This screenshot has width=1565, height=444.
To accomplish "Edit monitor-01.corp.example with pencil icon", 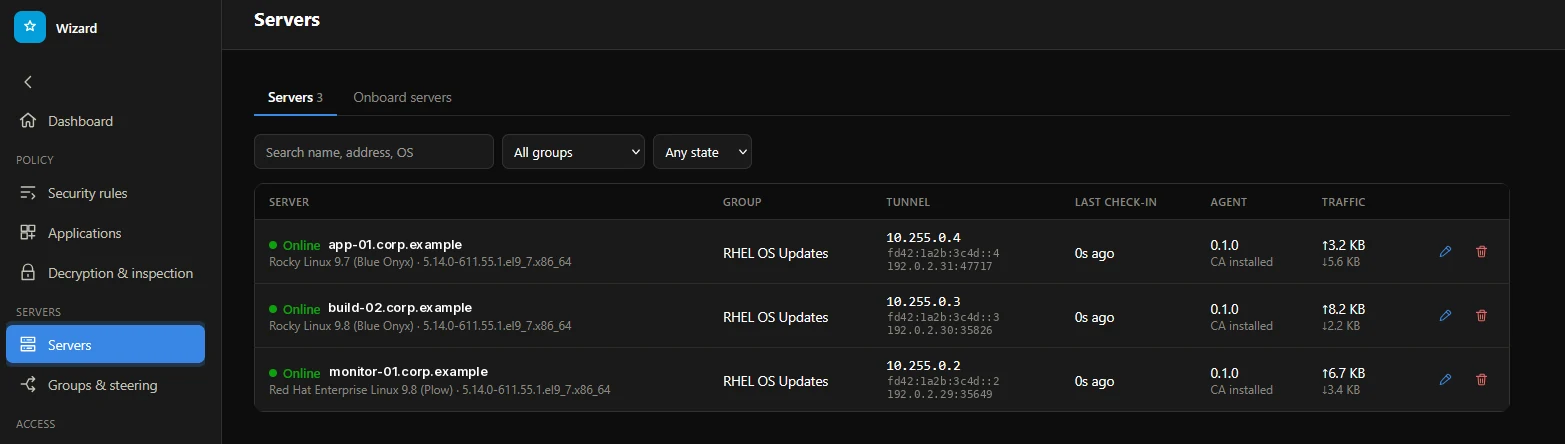I will pyautogui.click(x=1445, y=380).
